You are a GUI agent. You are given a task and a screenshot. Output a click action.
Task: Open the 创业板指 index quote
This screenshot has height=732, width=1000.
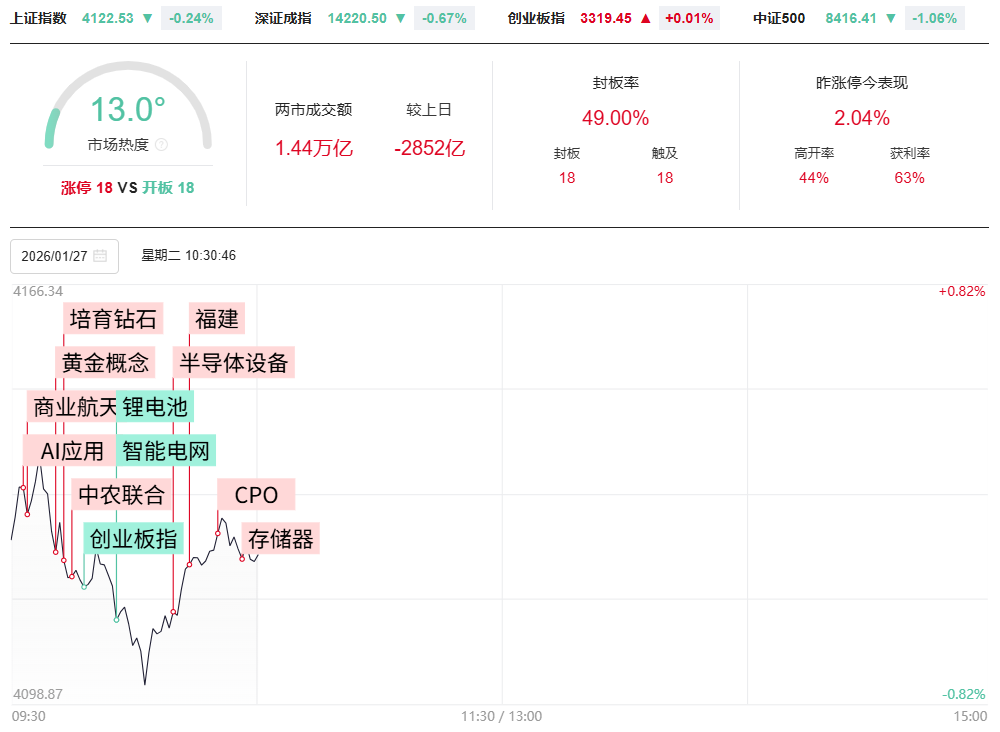pos(536,18)
